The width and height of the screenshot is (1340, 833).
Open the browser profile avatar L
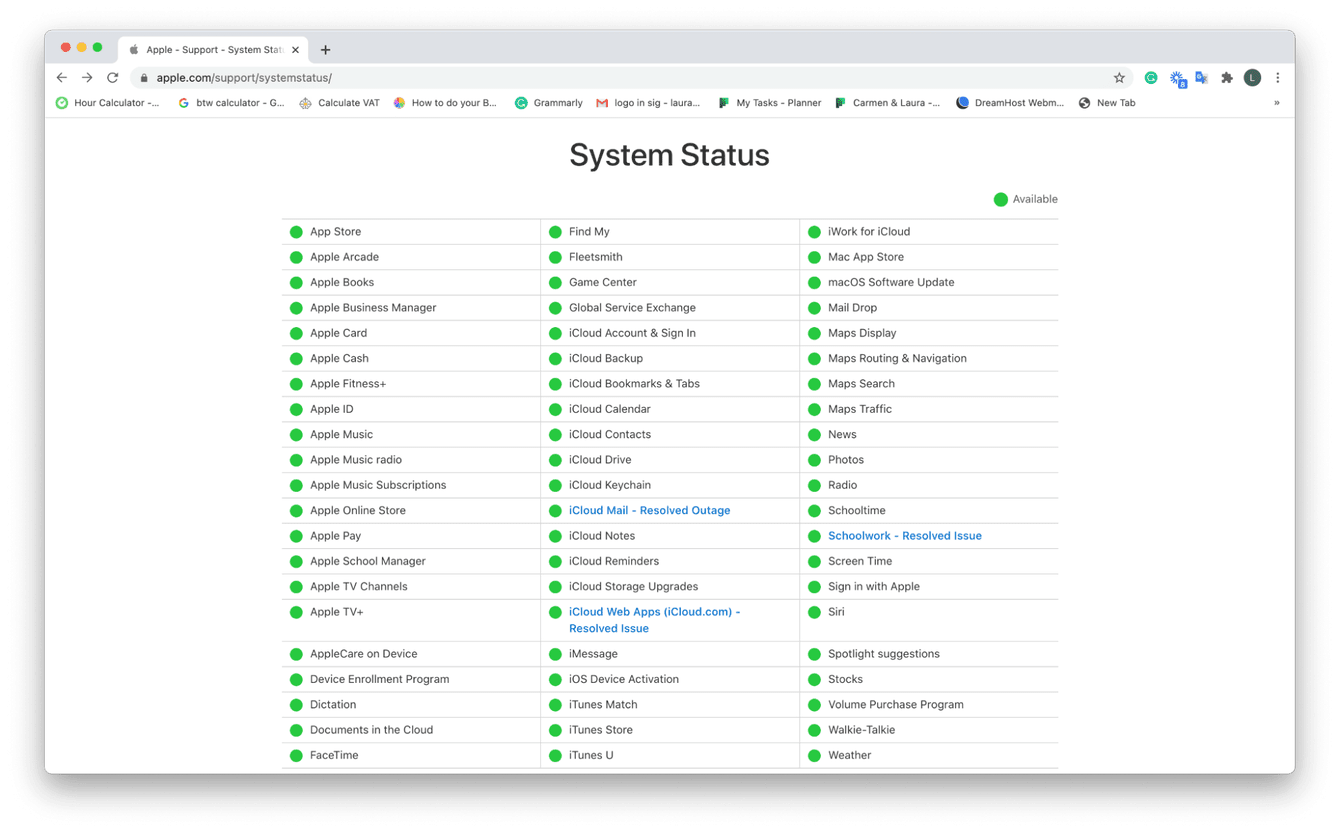click(x=1252, y=77)
